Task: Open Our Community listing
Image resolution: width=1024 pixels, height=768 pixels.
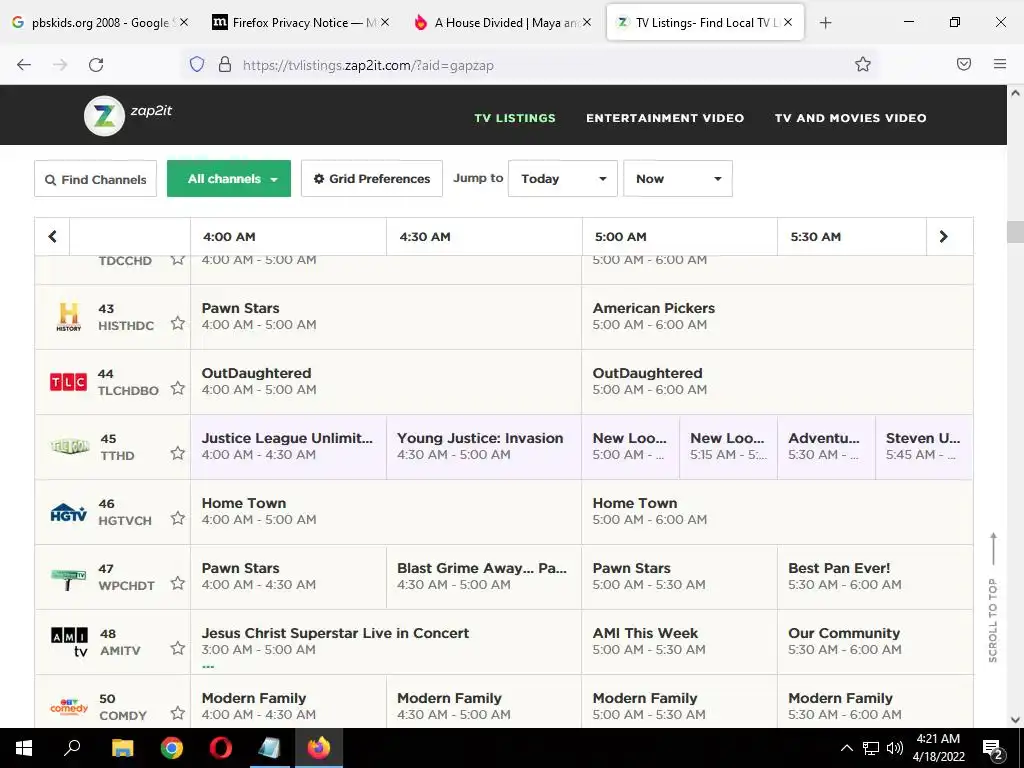Action: (x=875, y=642)
